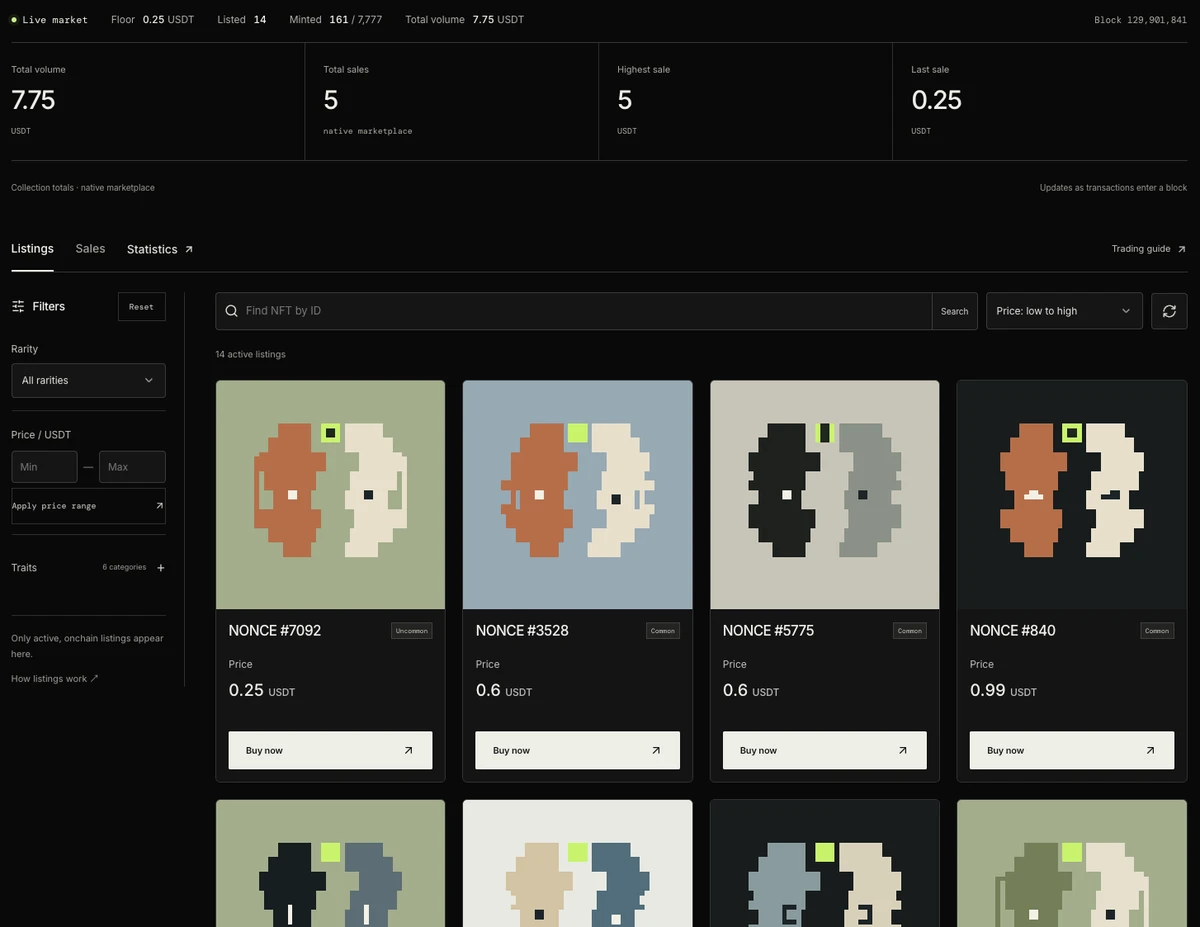Click arrow icon next to Statistics tab
The image size is (1200, 927).
[x=189, y=249]
